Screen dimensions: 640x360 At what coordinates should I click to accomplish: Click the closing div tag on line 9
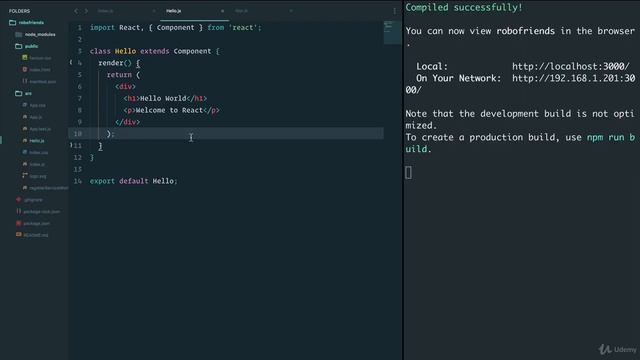coord(127,122)
